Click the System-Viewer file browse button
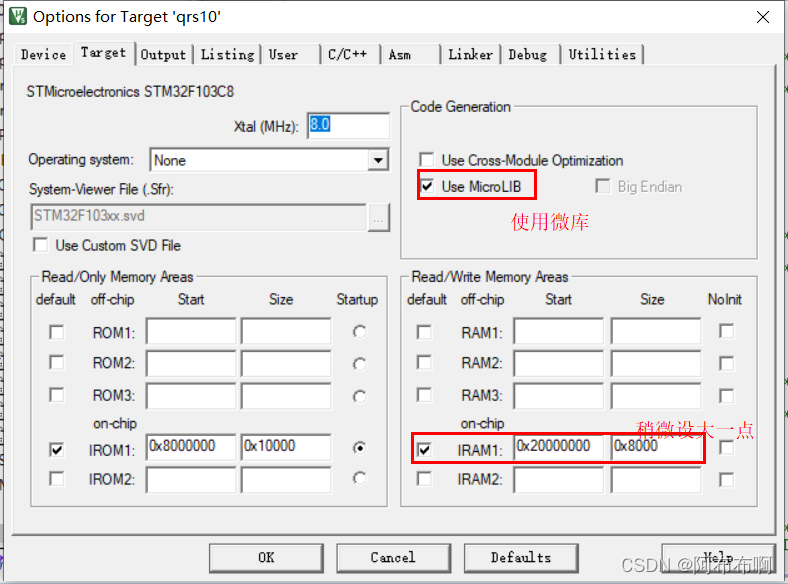788x584 pixels. (x=378, y=218)
